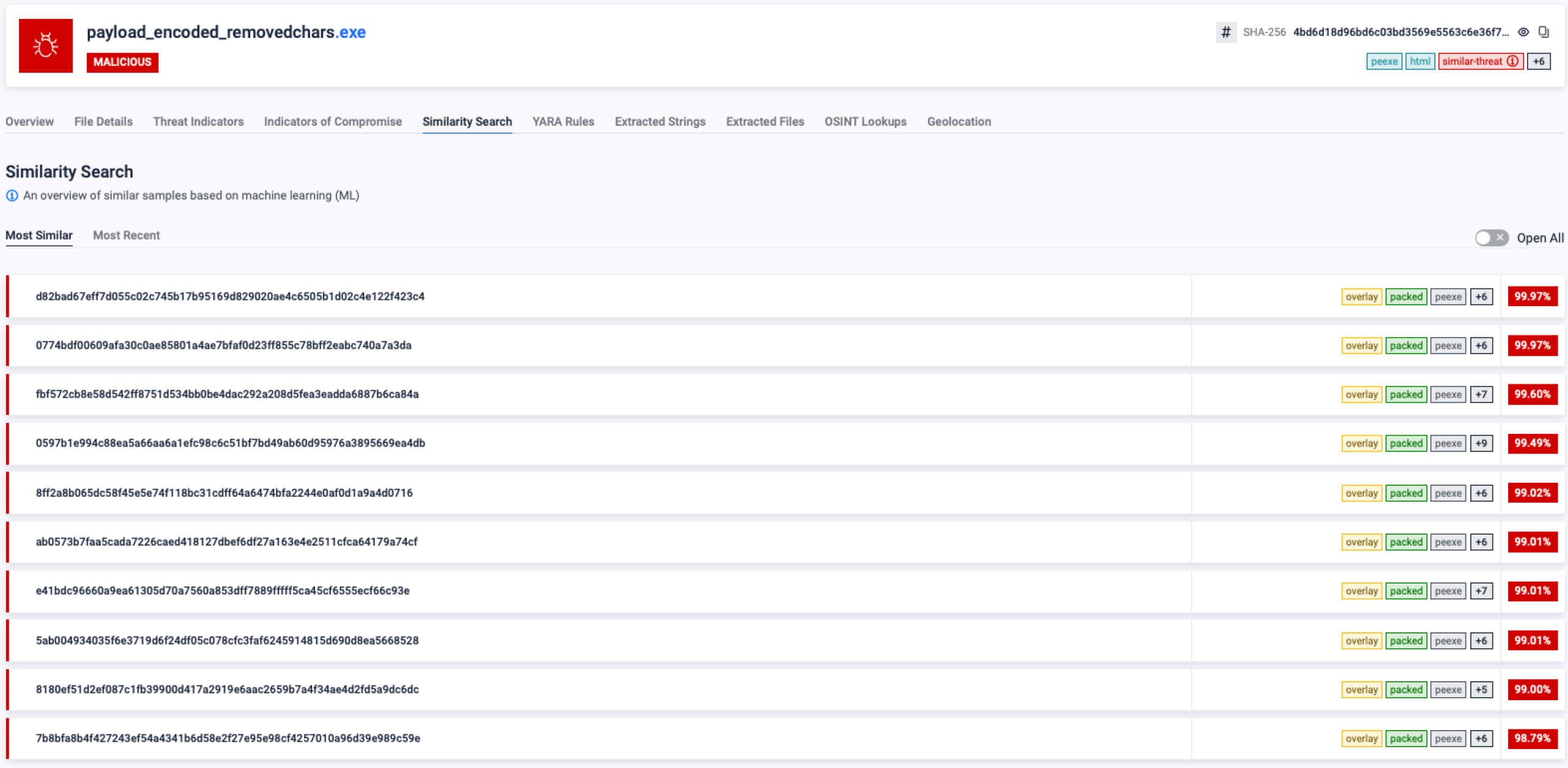Expand the +9 tags on the fourth result
This screenshot has width=1568, height=768.
1480,444
